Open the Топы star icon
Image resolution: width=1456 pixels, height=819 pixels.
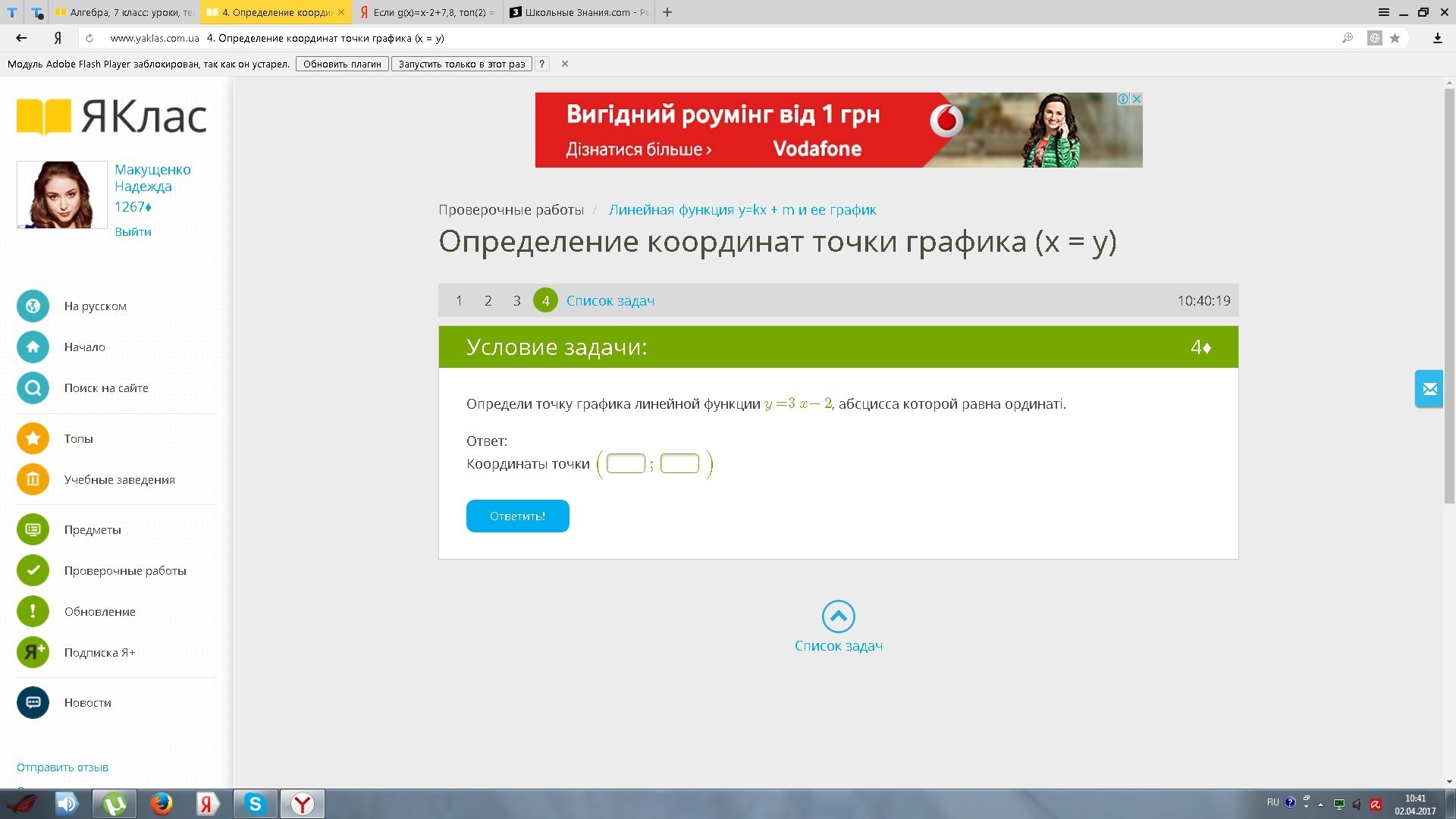(x=33, y=438)
